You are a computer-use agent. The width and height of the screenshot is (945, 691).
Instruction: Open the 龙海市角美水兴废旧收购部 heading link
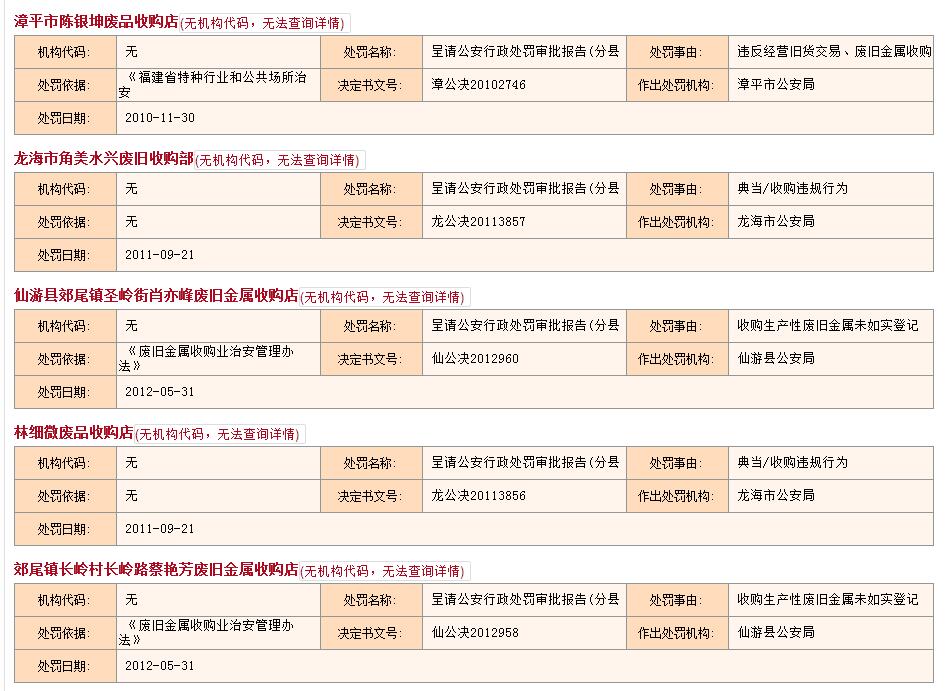point(104,158)
